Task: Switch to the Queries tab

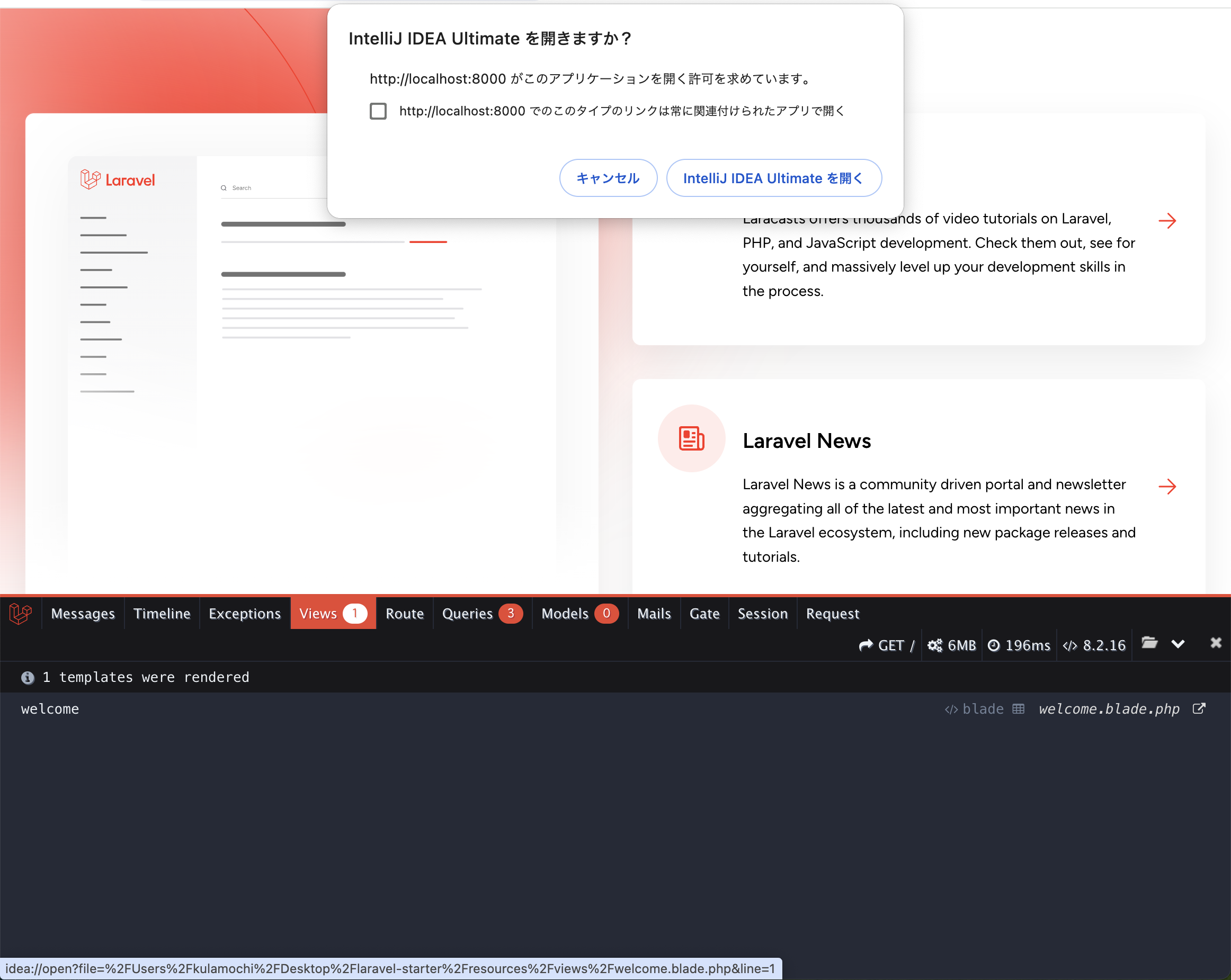Action: [x=482, y=614]
